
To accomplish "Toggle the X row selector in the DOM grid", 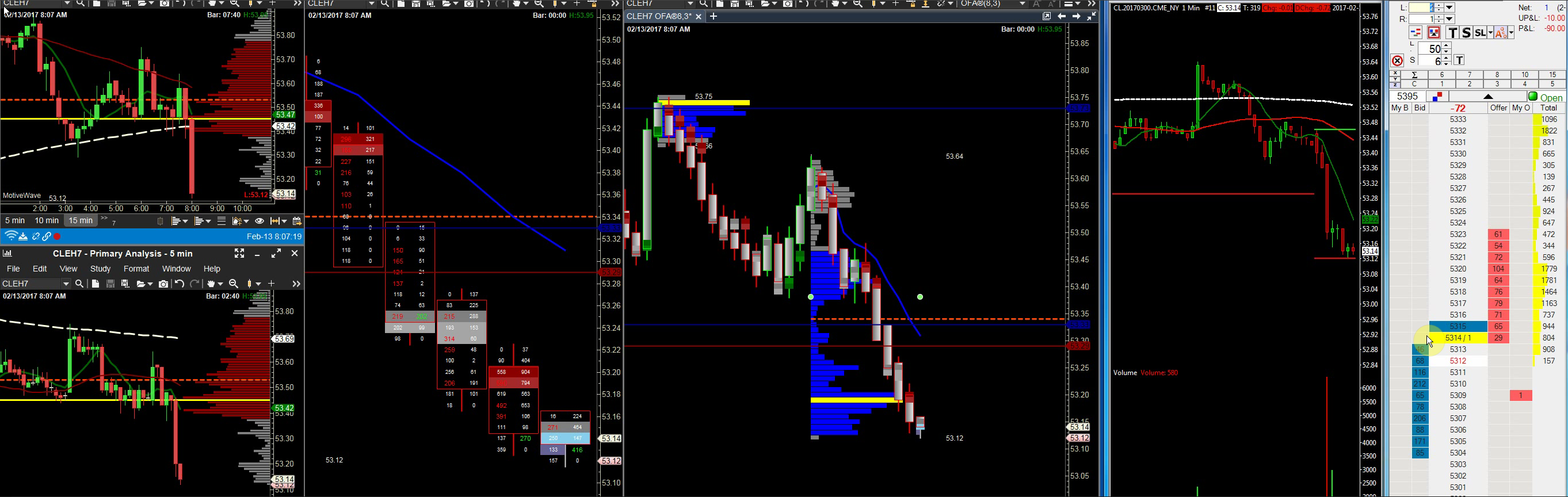I will click(x=1395, y=74).
